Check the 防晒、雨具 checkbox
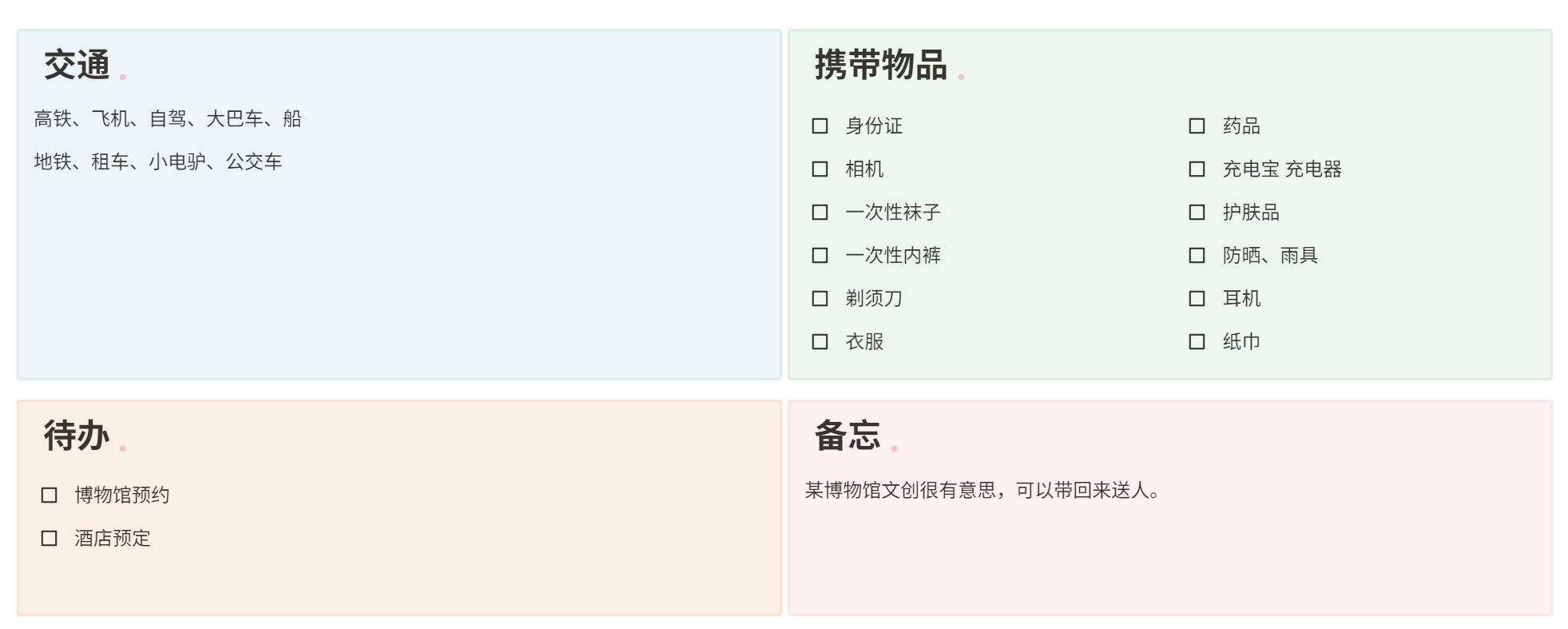The width and height of the screenshot is (1568, 629). click(1197, 256)
